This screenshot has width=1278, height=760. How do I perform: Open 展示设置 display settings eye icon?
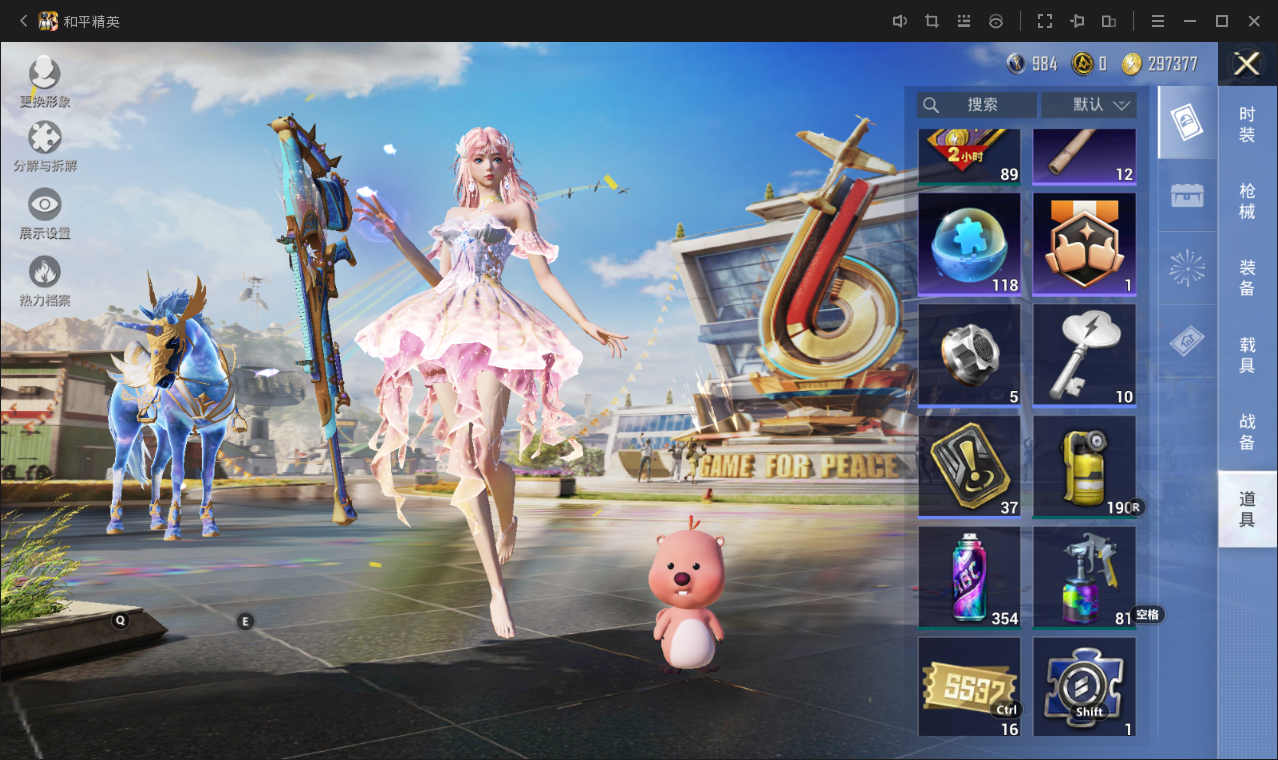tap(45, 205)
